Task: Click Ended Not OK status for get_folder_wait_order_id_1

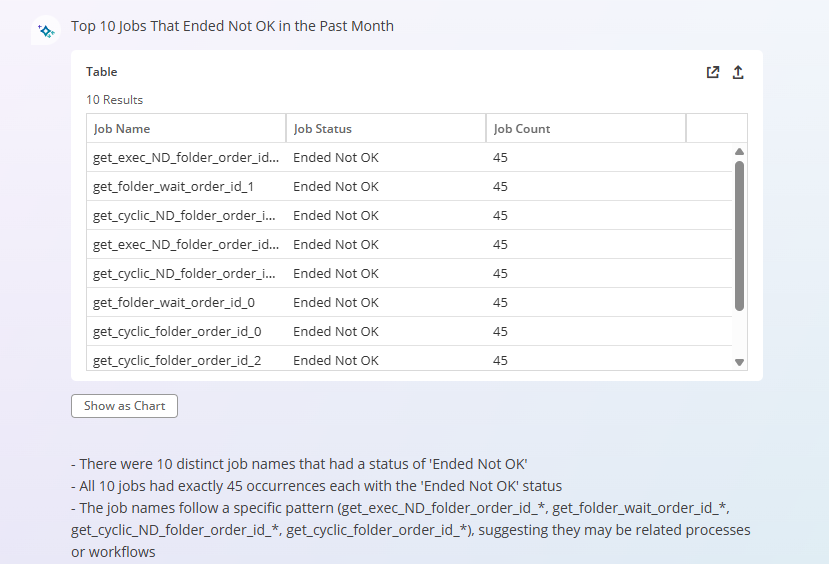Action: pyautogui.click(x=336, y=187)
